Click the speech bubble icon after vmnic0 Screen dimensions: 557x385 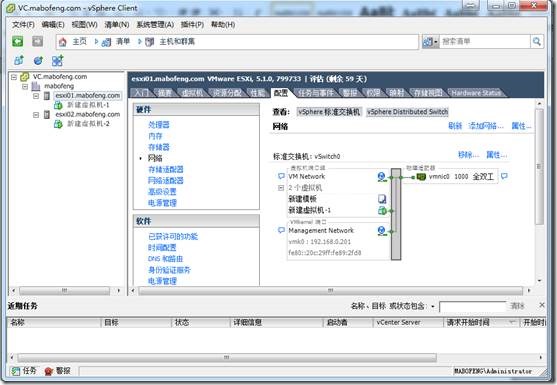pyautogui.click(x=504, y=176)
